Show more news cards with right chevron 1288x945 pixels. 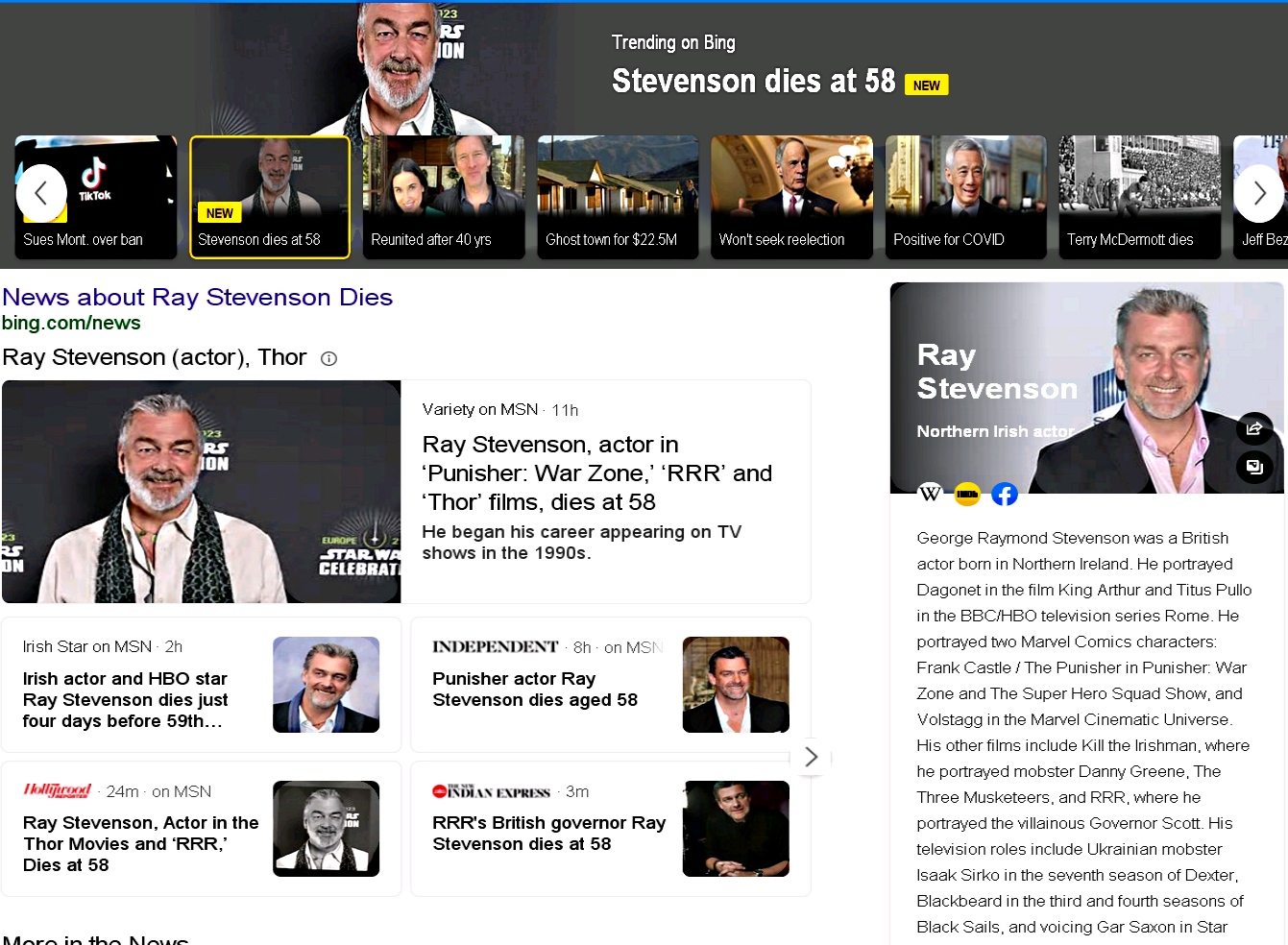812,757
